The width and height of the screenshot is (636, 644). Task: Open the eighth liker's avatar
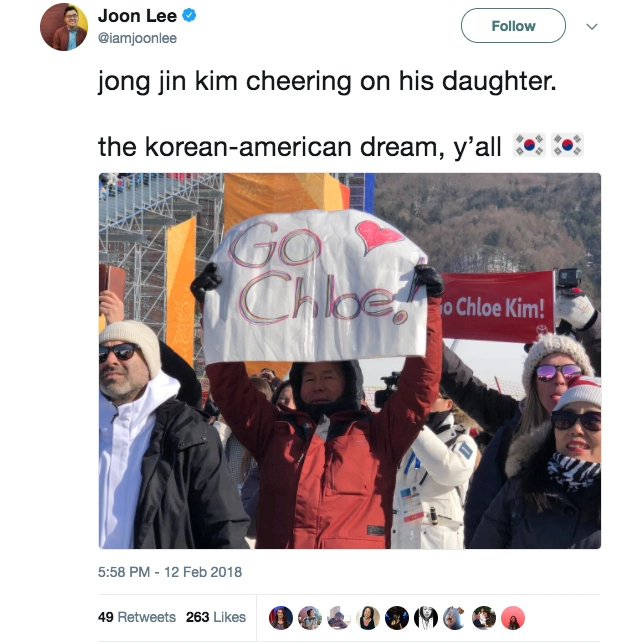484,618
